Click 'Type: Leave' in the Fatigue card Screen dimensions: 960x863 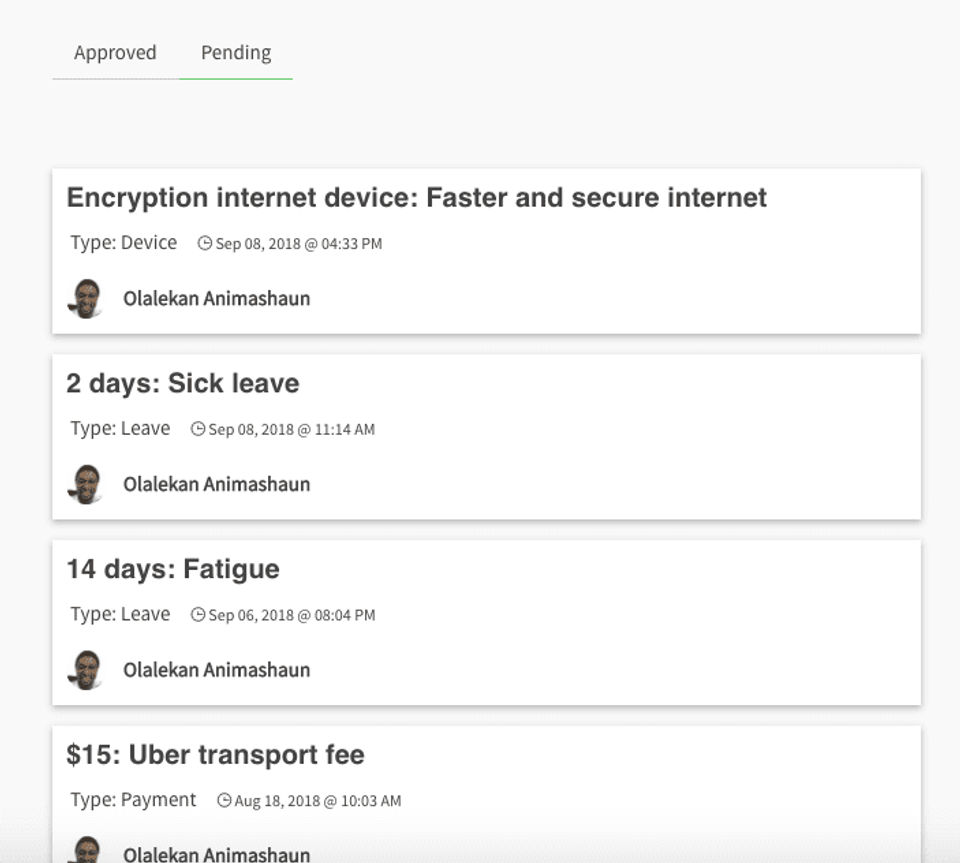(x=120, y=614)
